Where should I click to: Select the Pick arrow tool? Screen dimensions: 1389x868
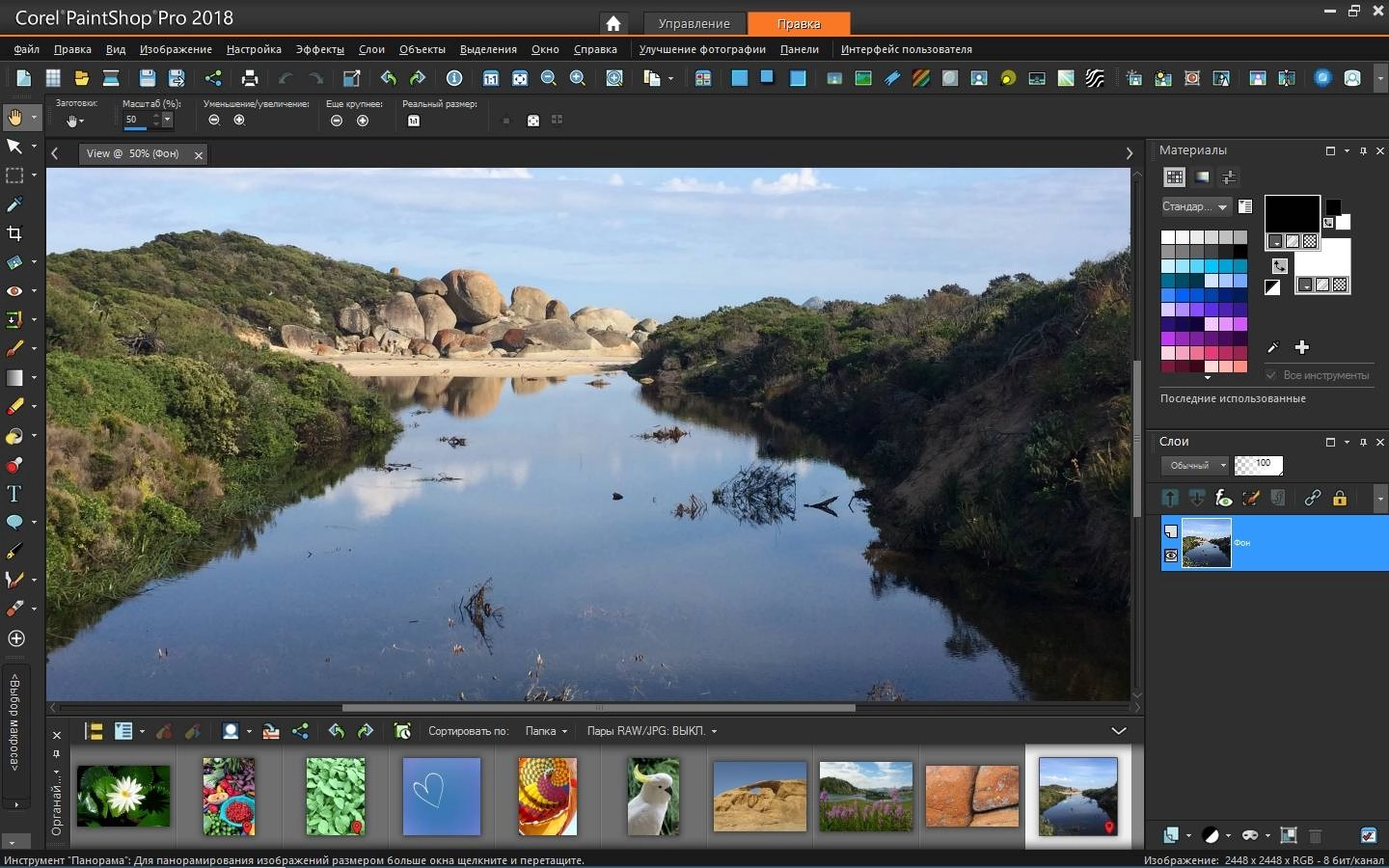point(14,147)
